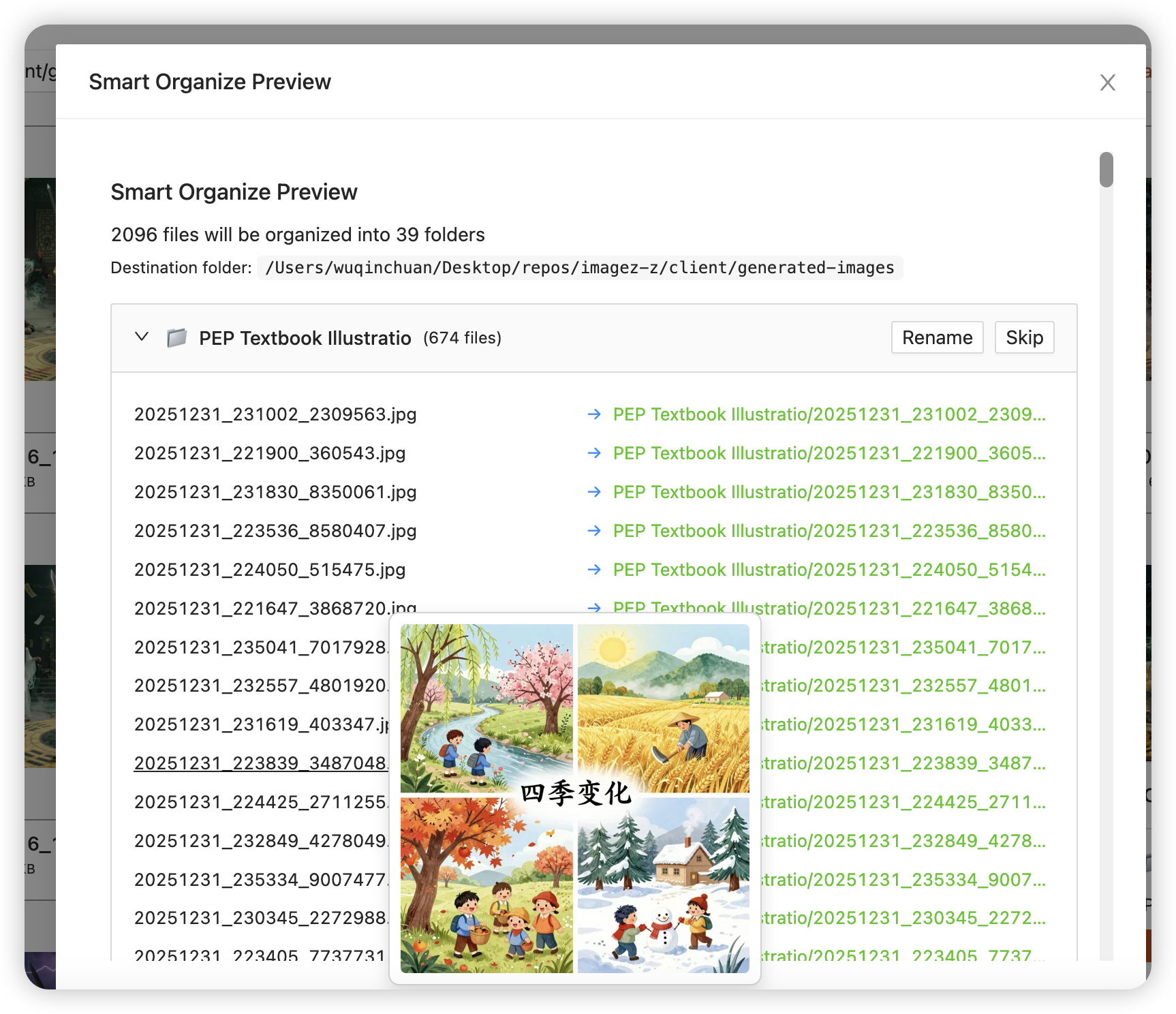Click the blue arrow beside 20251231_224050_515475.jpg
This screenshot has width=1176, height=1014.
tap(593, 570)
